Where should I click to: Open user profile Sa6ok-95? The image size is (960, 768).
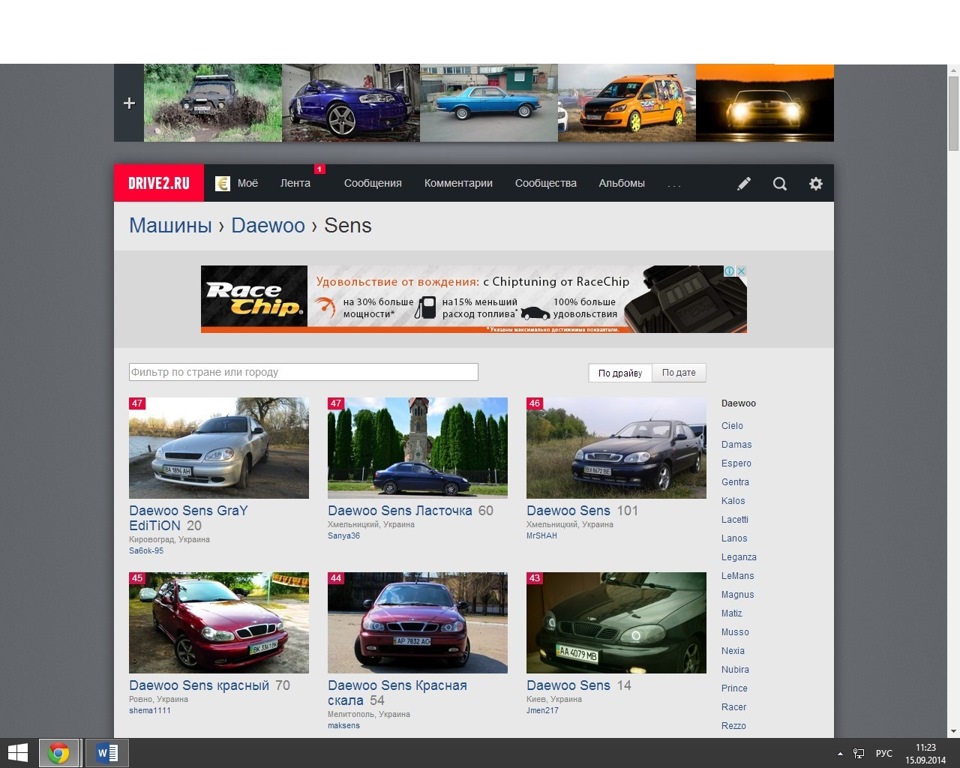coord(146,551)
